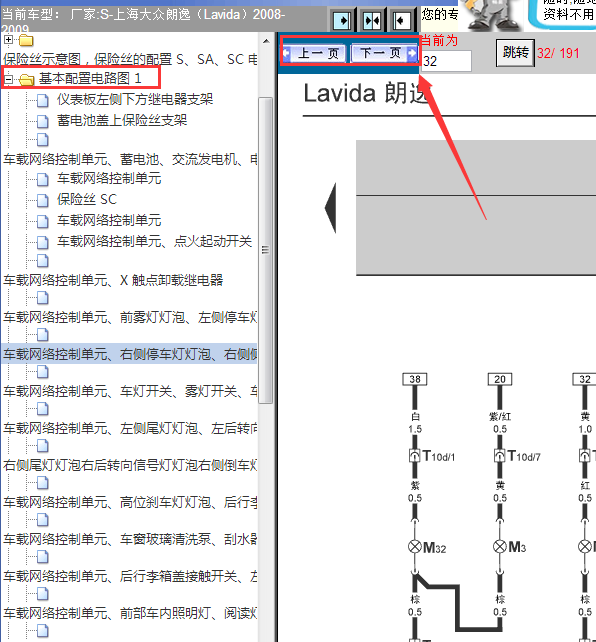This screenshot has height=642, width=596.
Task: Open 车载网络控制单元、点火起动开关 page
Action: [x=154, y=241]
